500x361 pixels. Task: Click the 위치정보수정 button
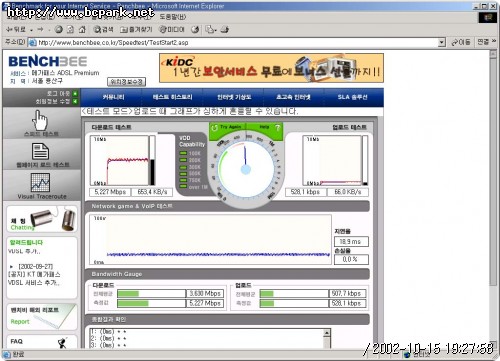tap(126, 82)
